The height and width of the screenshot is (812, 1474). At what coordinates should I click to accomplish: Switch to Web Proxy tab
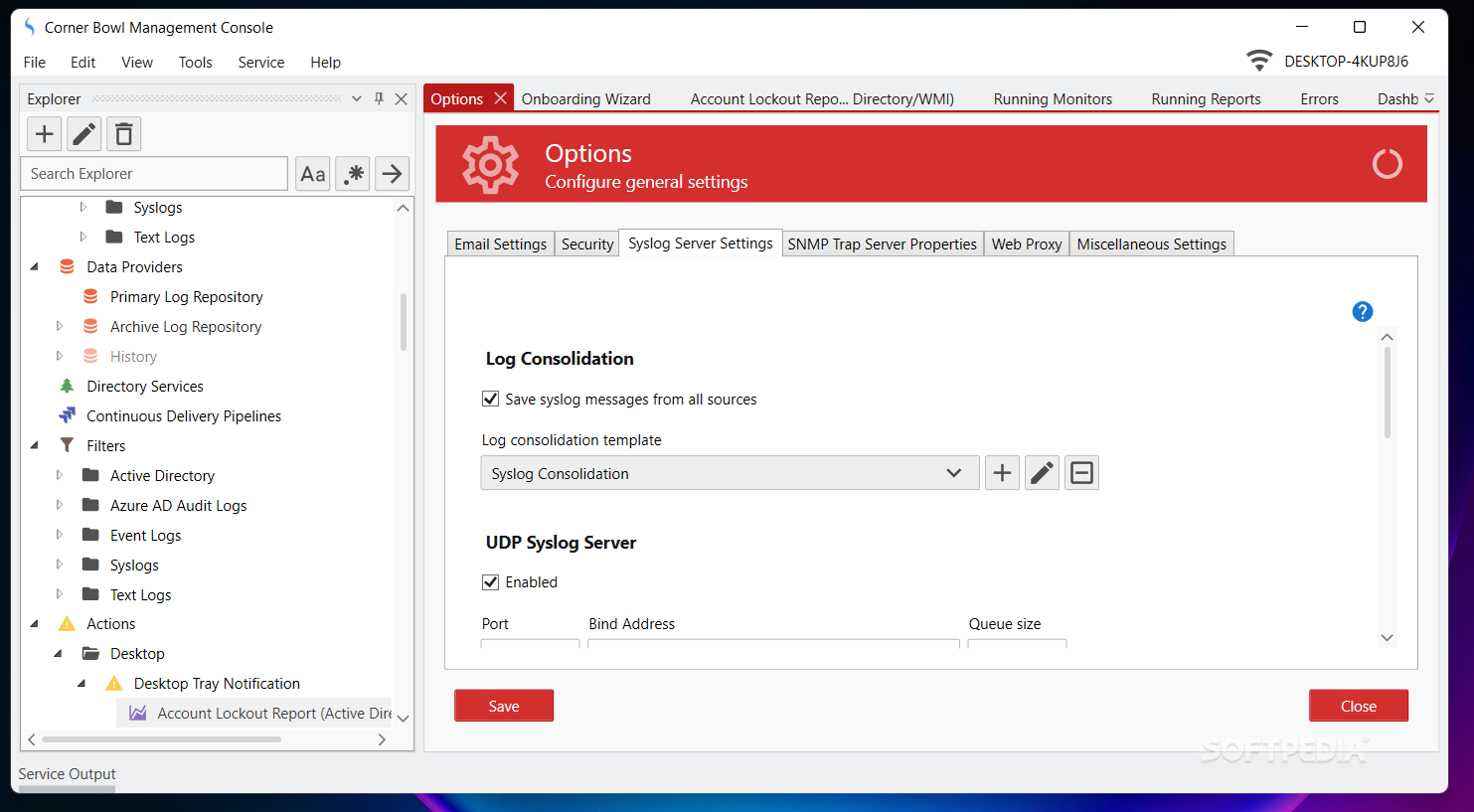coord(1027,244)
